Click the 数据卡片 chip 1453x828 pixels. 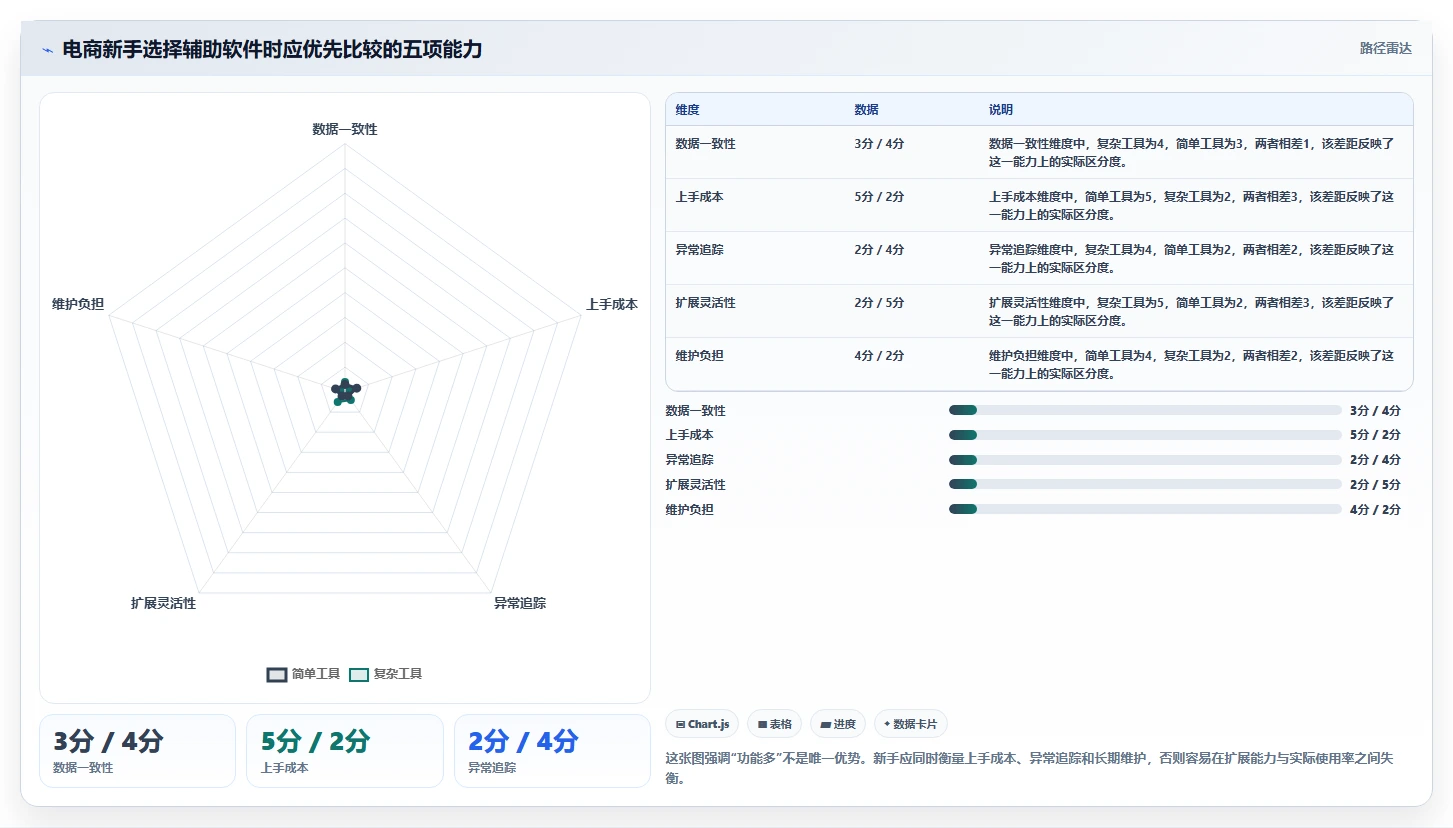tap(911, 724)
